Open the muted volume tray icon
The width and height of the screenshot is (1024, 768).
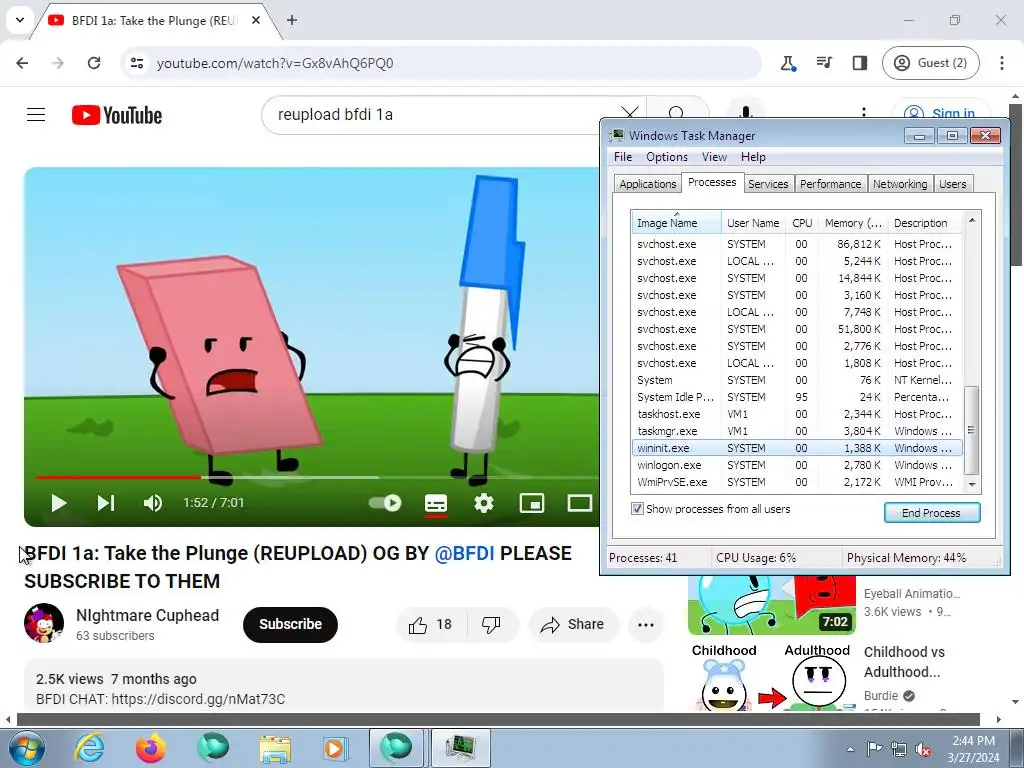923,749
